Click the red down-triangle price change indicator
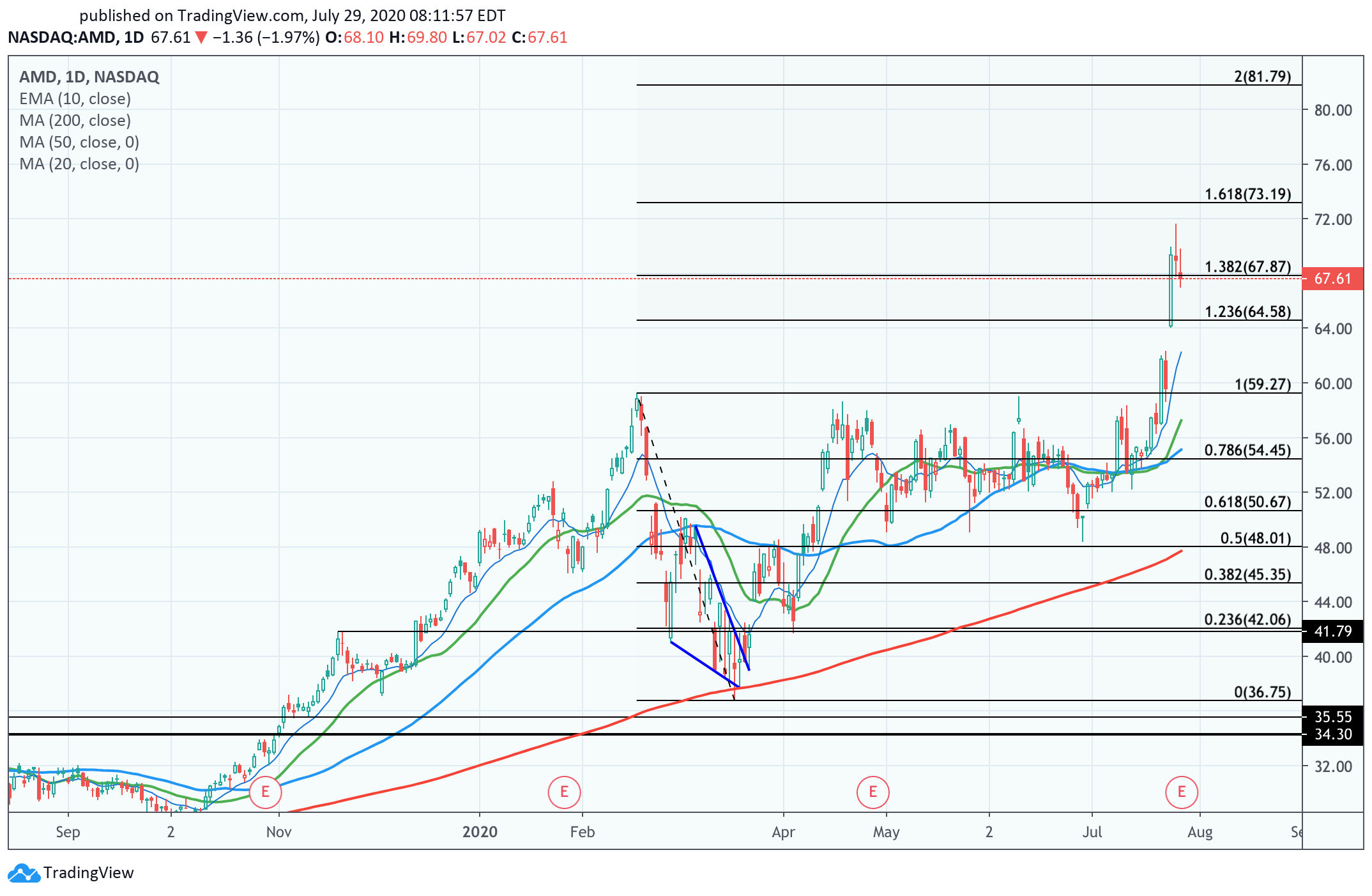 [x=201, y=38]
